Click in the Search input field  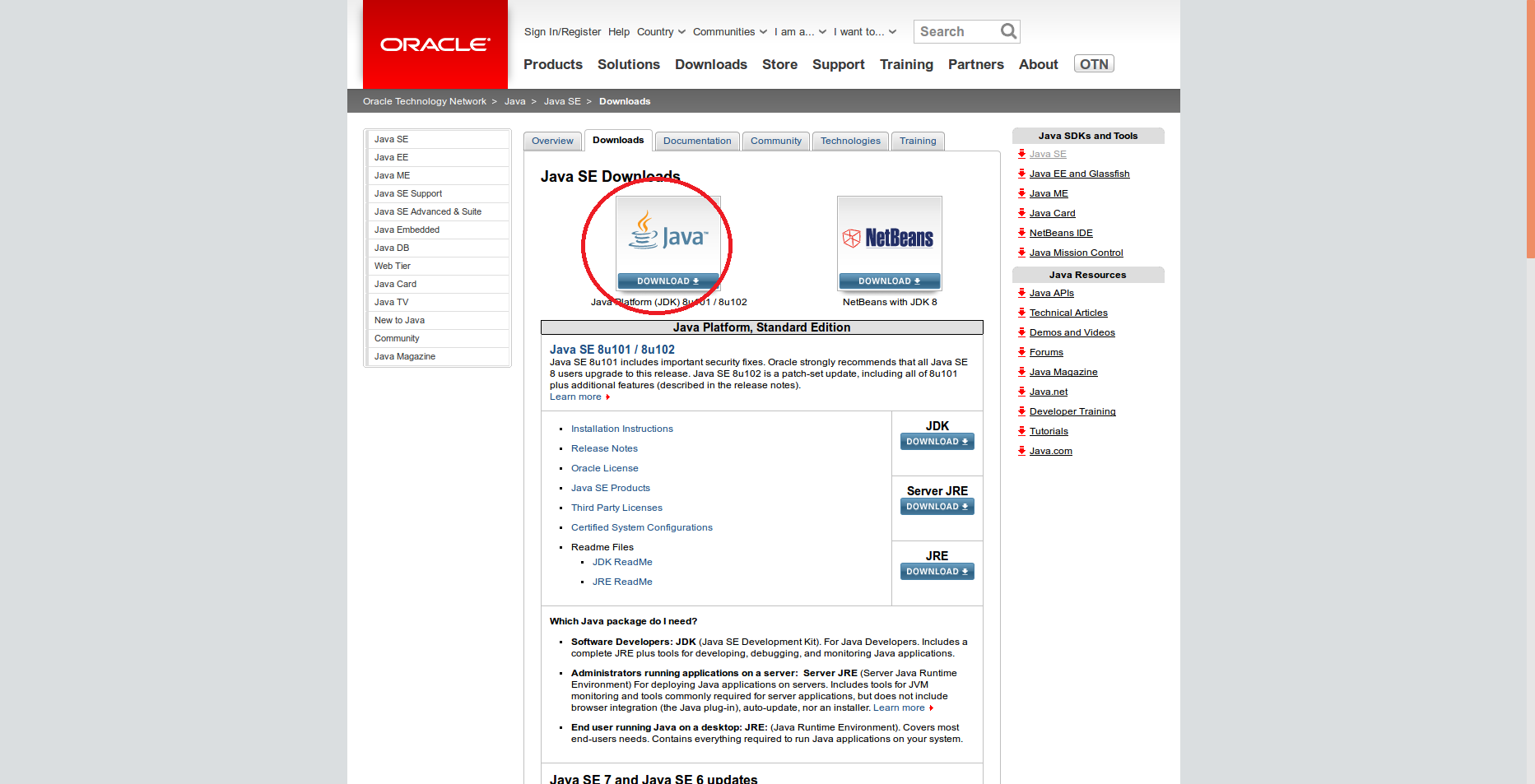tap(957, 31)
